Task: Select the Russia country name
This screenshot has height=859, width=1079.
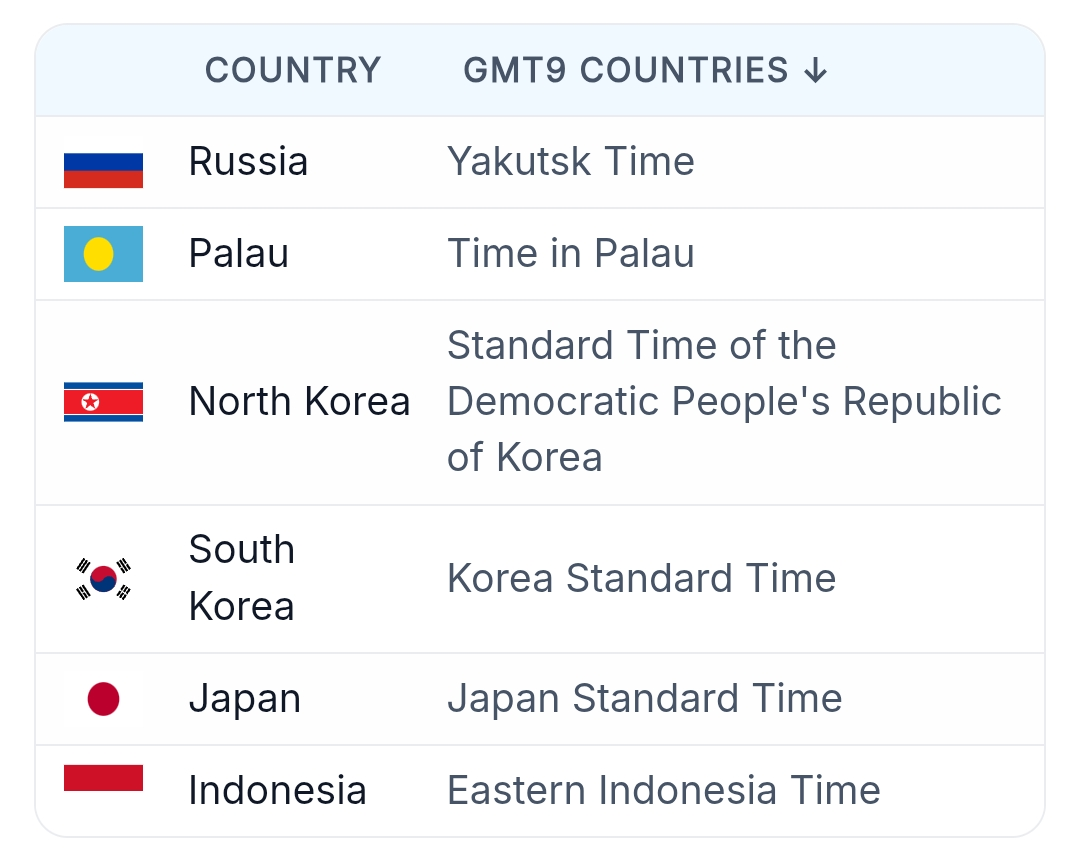Action: (x=248, y=162)
